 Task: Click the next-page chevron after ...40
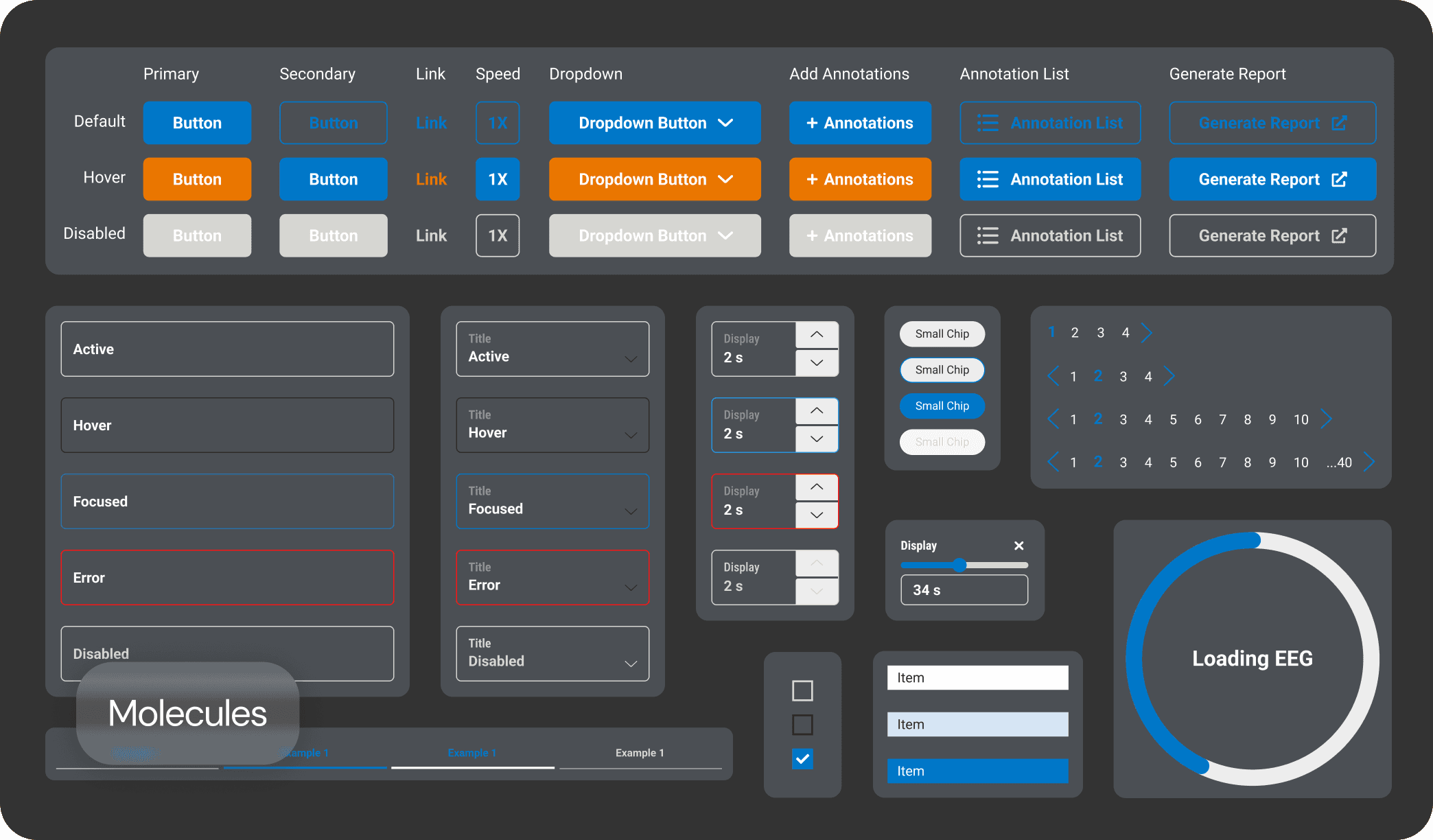click(x=1369, y=462)
